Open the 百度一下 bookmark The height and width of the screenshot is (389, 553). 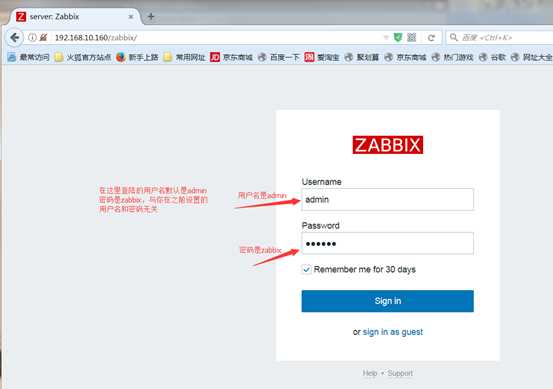(x=279, y=57)
